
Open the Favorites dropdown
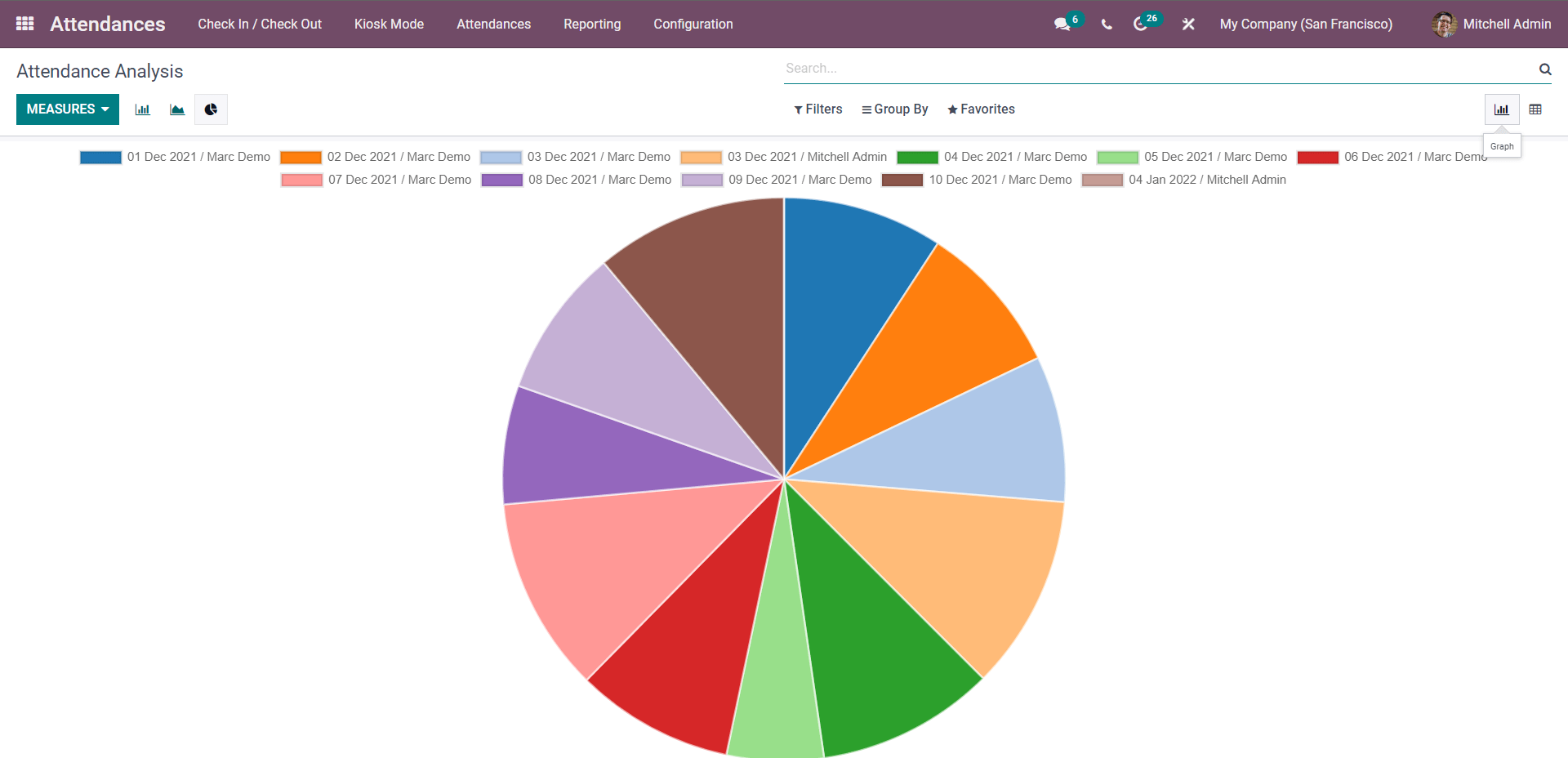pyautogui.click(x=981, y=109)
